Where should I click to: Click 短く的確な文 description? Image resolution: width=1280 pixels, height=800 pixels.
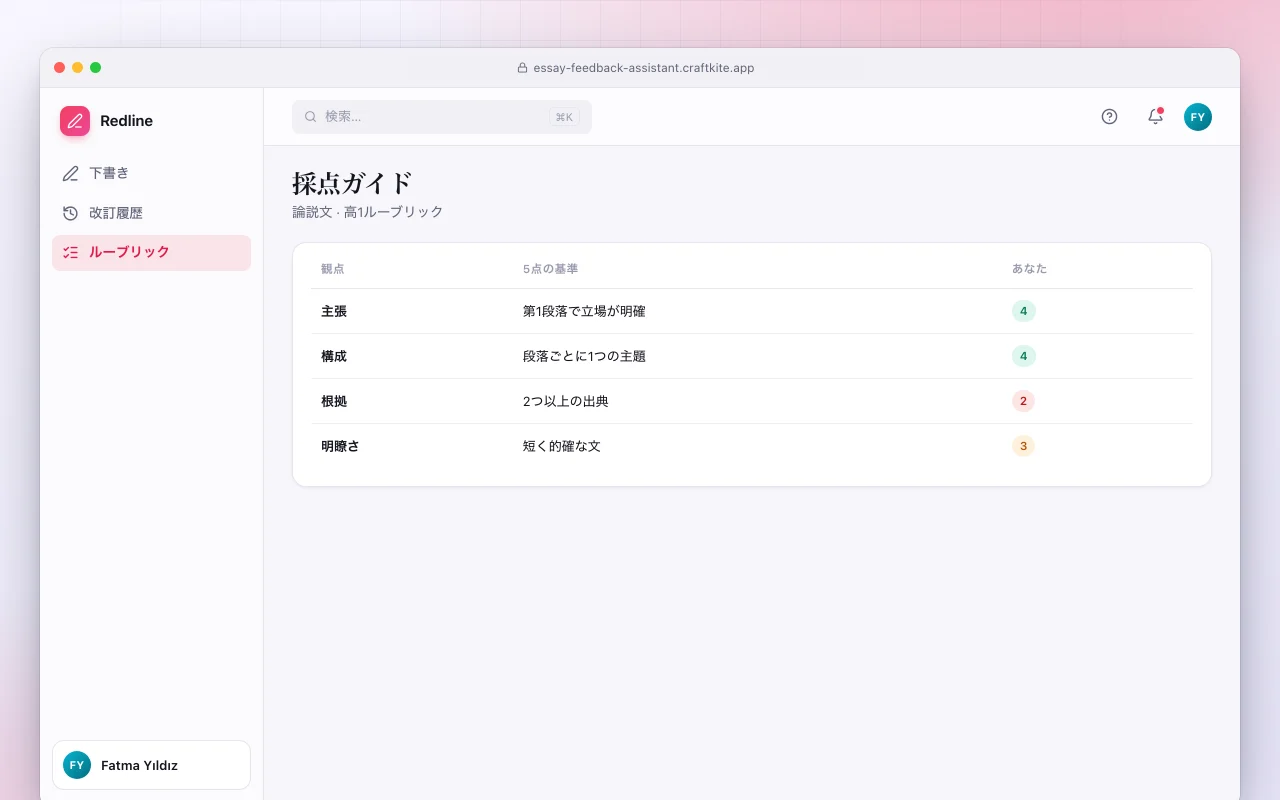click(562, 446)
